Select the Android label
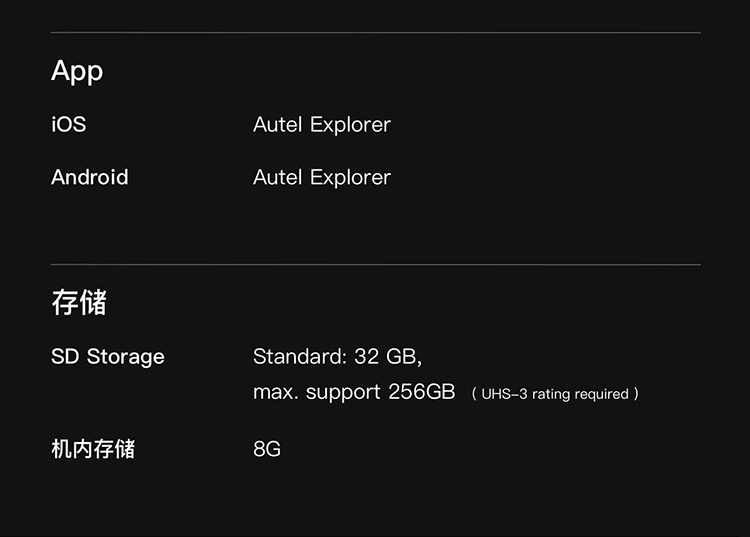This screenshot has width=750, height=537. point(90,178)
